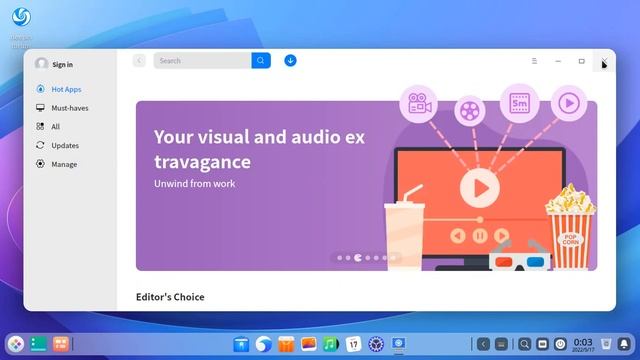Open the launcher from the dock
Image resolution: width=640 pixels, height=360 pixels.
(16, 344)
